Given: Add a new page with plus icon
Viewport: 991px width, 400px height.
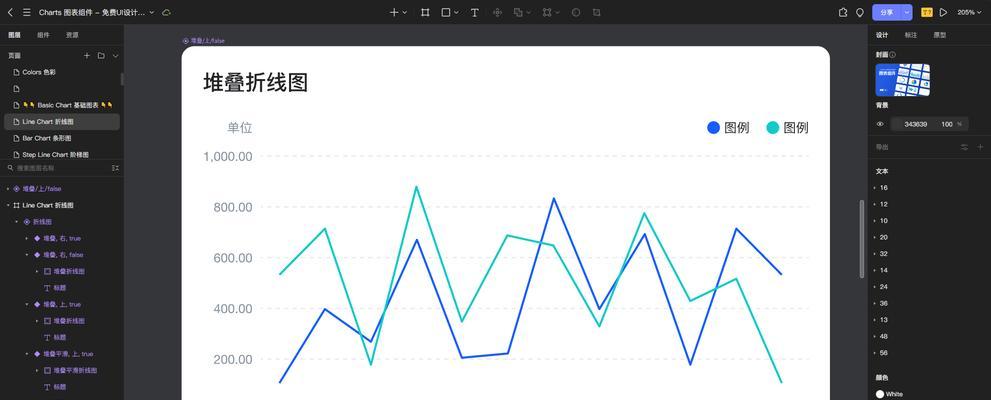Looking at the screenshot, I should pos(87,56).
